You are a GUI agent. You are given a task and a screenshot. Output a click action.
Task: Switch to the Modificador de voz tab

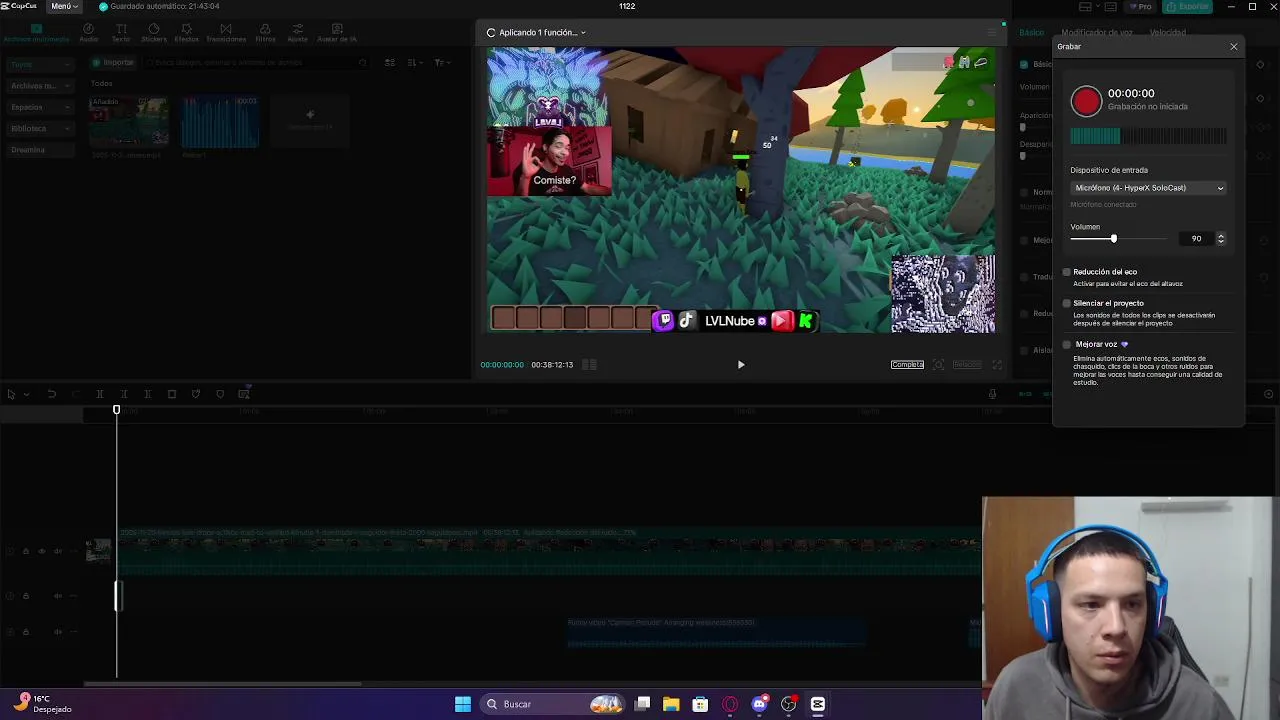[x=1096, y=33]
